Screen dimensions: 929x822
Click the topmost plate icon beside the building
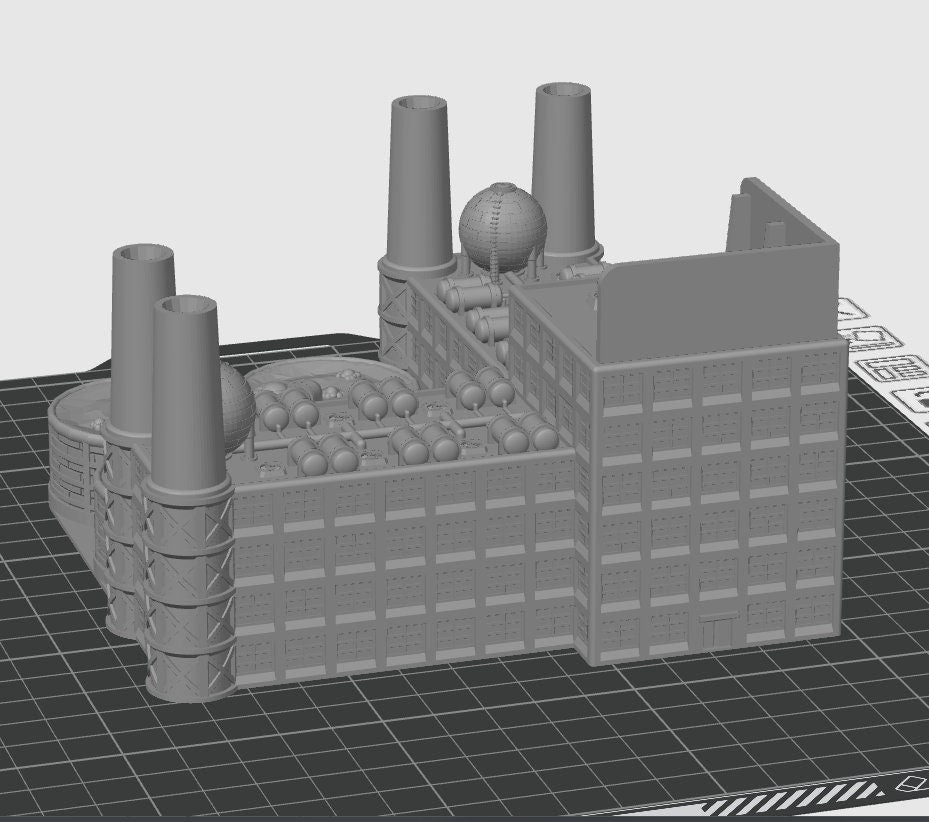tap(854, 309)
